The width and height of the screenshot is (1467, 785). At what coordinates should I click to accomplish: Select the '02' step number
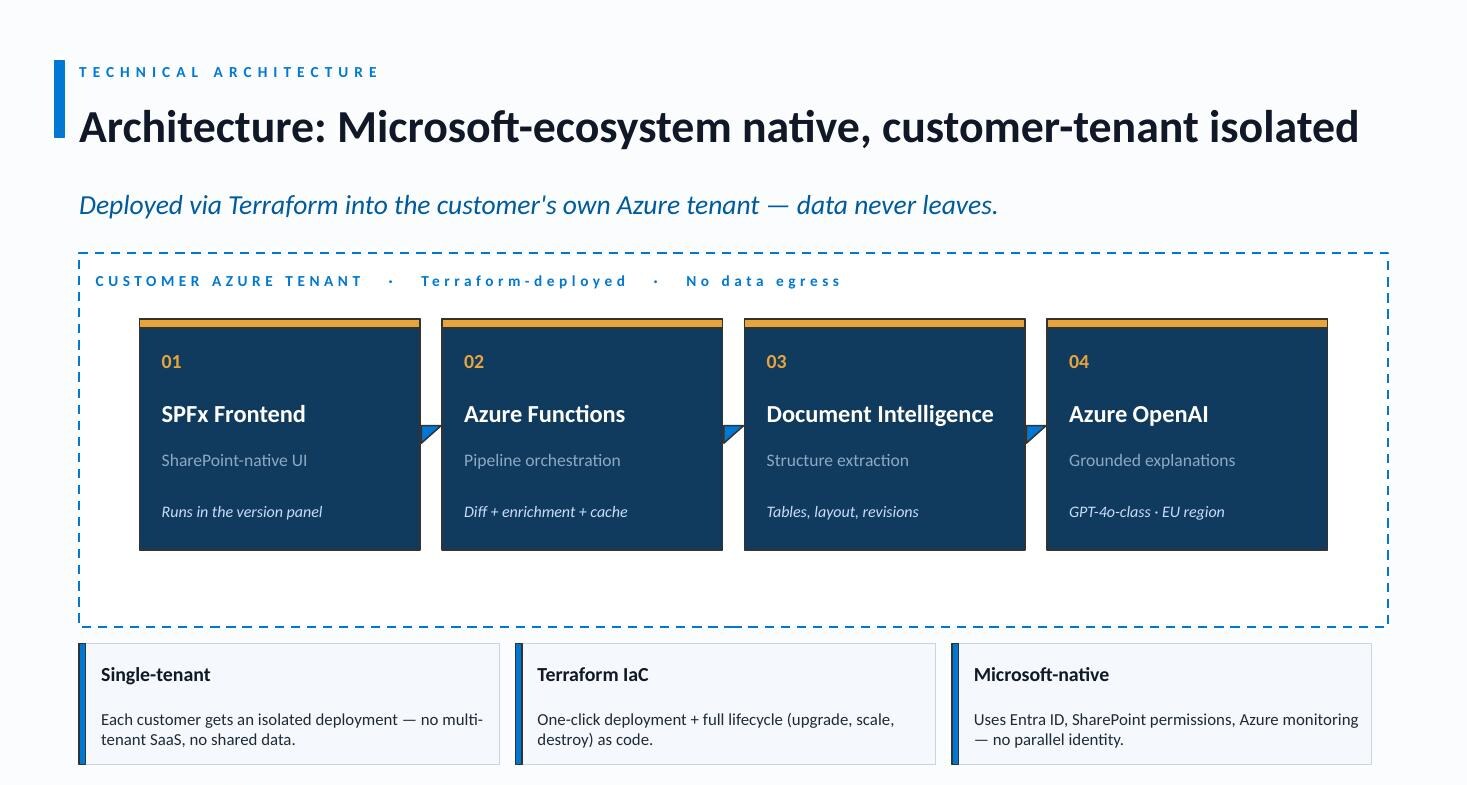[x=474, y=362]
